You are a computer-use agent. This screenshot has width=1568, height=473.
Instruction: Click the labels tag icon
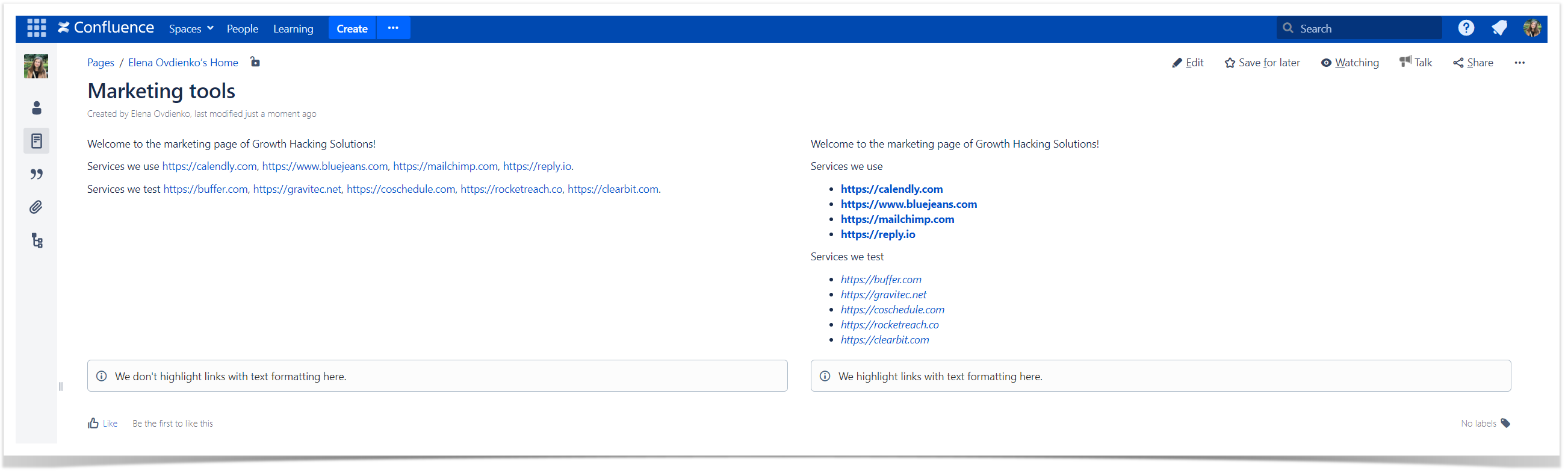click(x=1505, y=424)
